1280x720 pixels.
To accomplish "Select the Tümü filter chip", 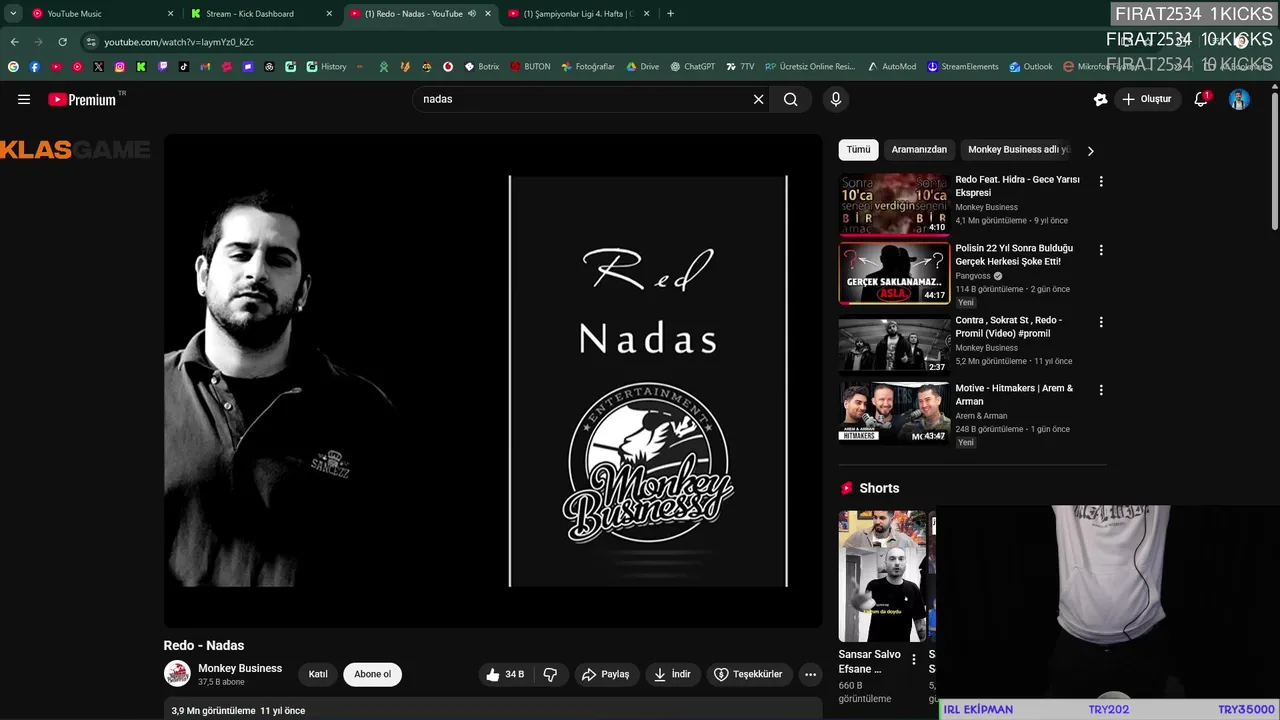I will [x=858, y=150].
